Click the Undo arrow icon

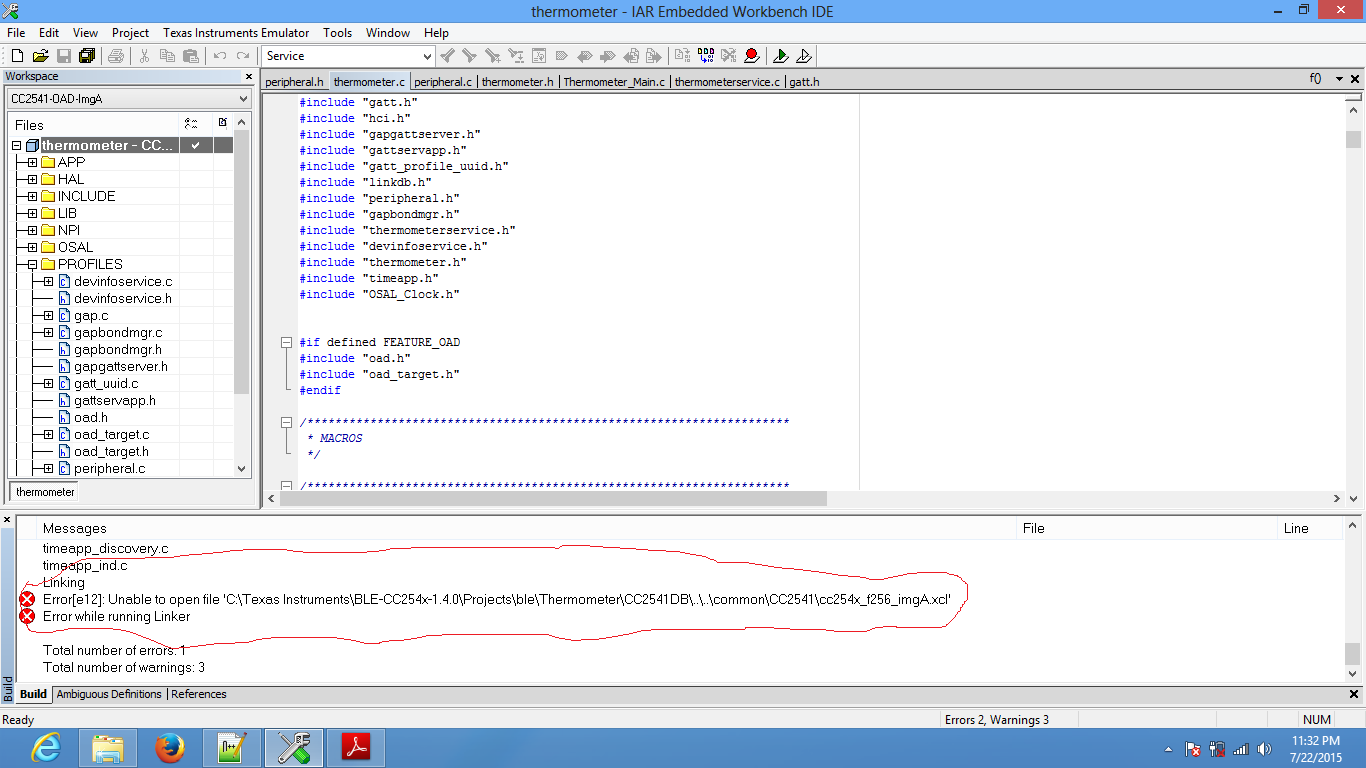coord(220,56)
